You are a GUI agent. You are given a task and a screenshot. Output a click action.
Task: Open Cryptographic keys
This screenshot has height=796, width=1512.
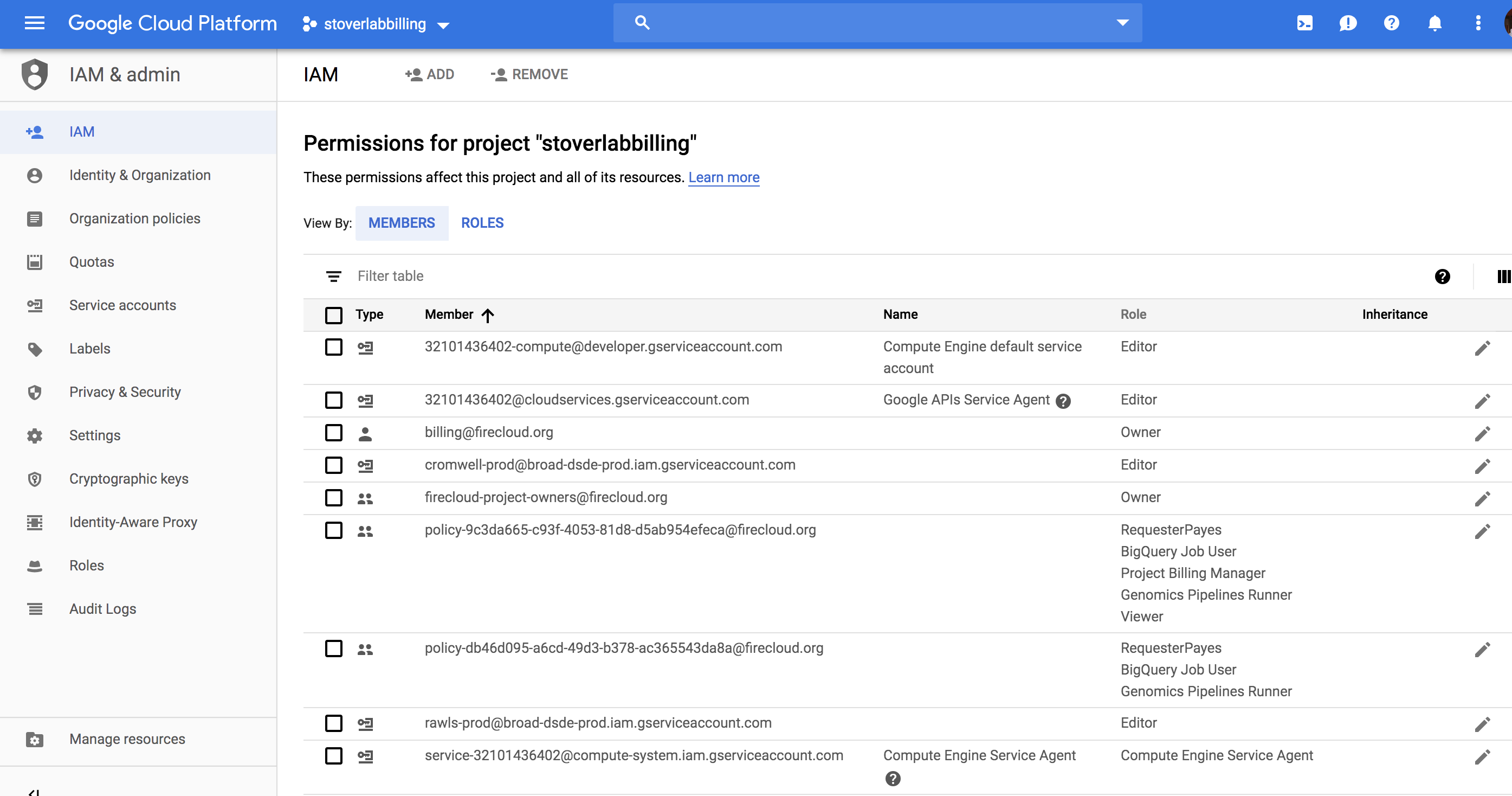click(x=139, y=479)
